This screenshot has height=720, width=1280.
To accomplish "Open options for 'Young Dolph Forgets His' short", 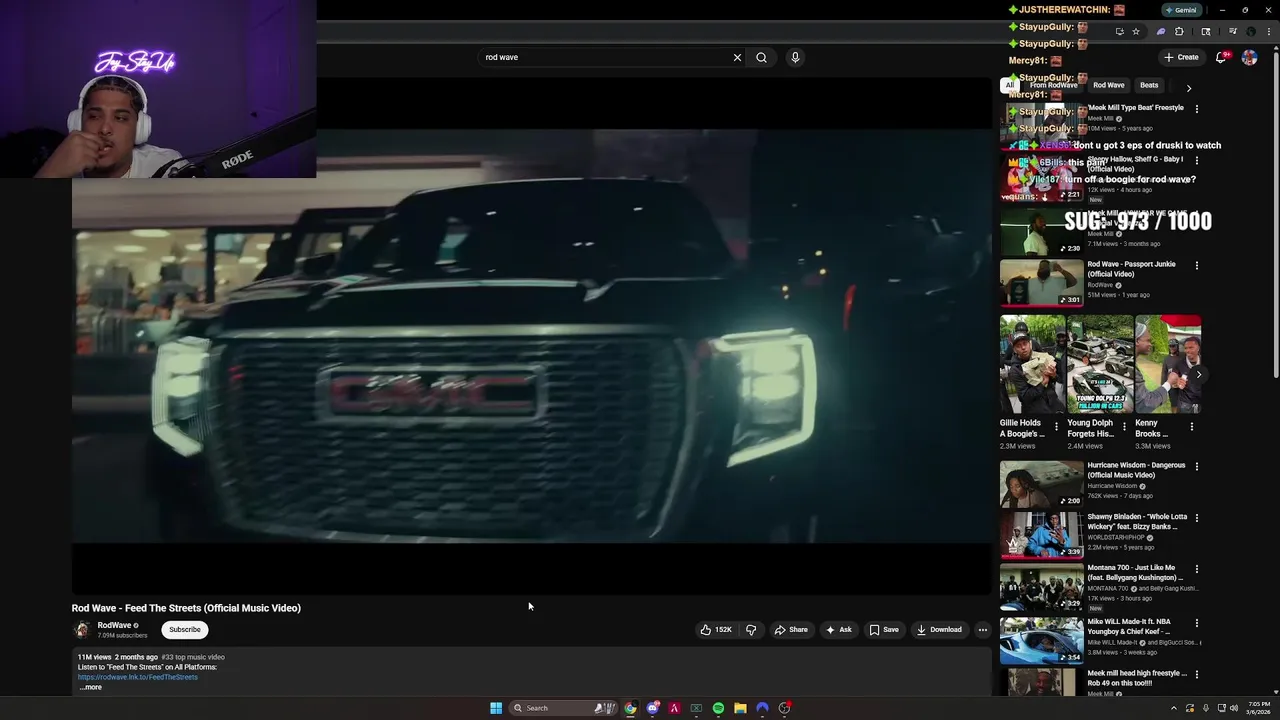I will [x=1124, y=427].
